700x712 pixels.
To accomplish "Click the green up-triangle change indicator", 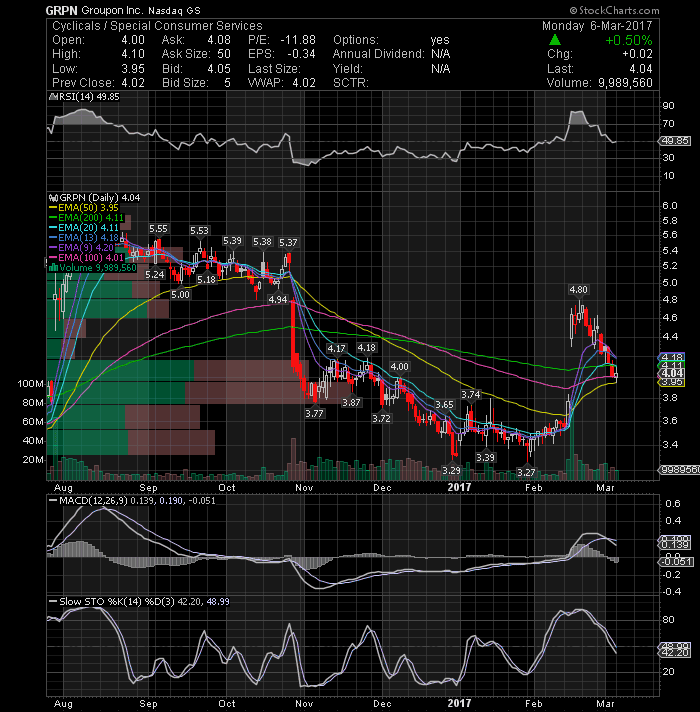I will [x=555, y=40].
